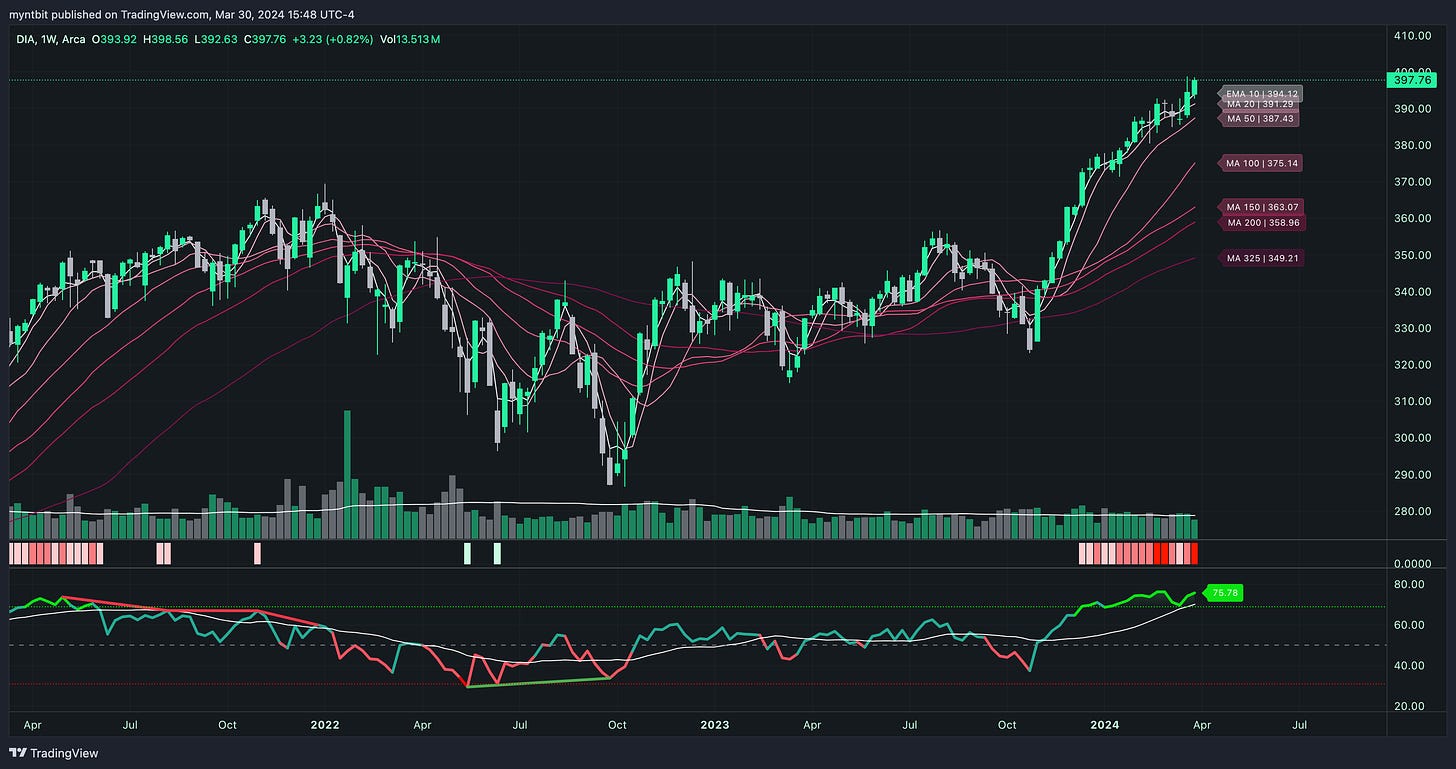Click the 300.00 price axis label
Image resolution: width=1456 pixels, height=769 pixels.
(1413, 438)
